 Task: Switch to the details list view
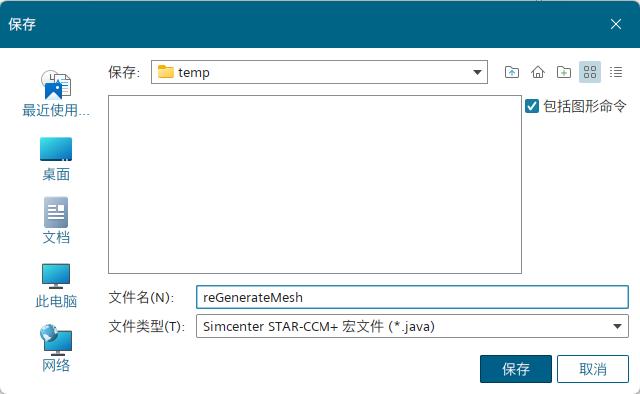click(x=616, y=72)
